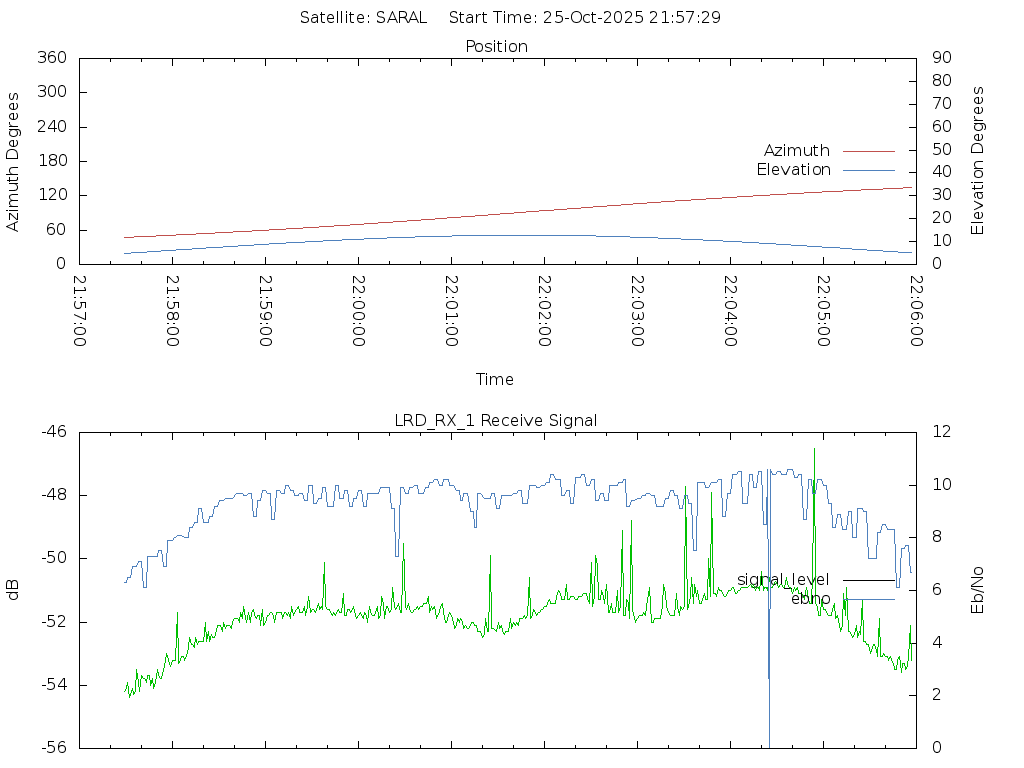Click the 21:57:00 time tick label

pyautogui.click(x=80, y=311)
